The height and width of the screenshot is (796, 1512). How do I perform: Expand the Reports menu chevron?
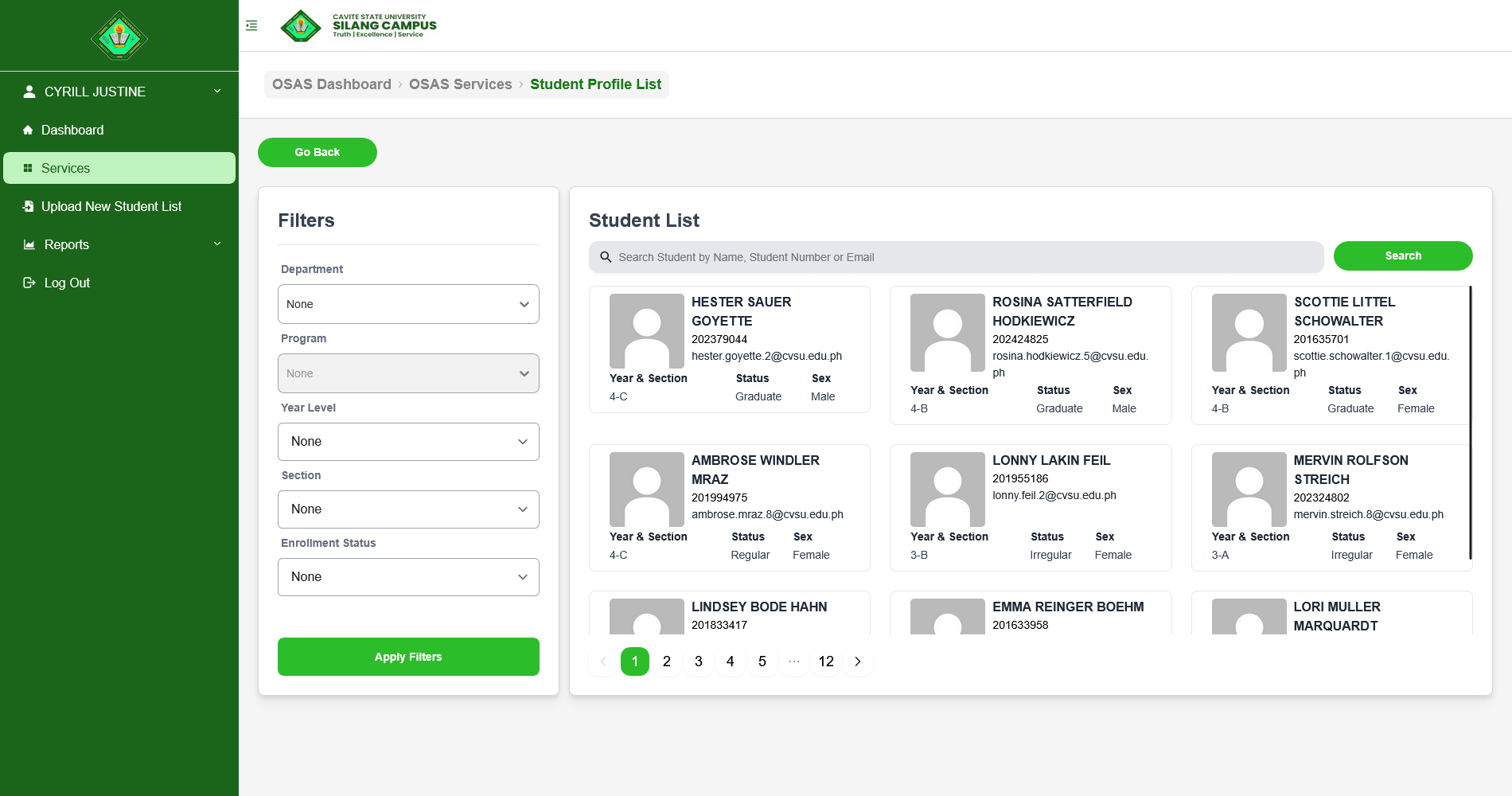click(x=217, y=244)
